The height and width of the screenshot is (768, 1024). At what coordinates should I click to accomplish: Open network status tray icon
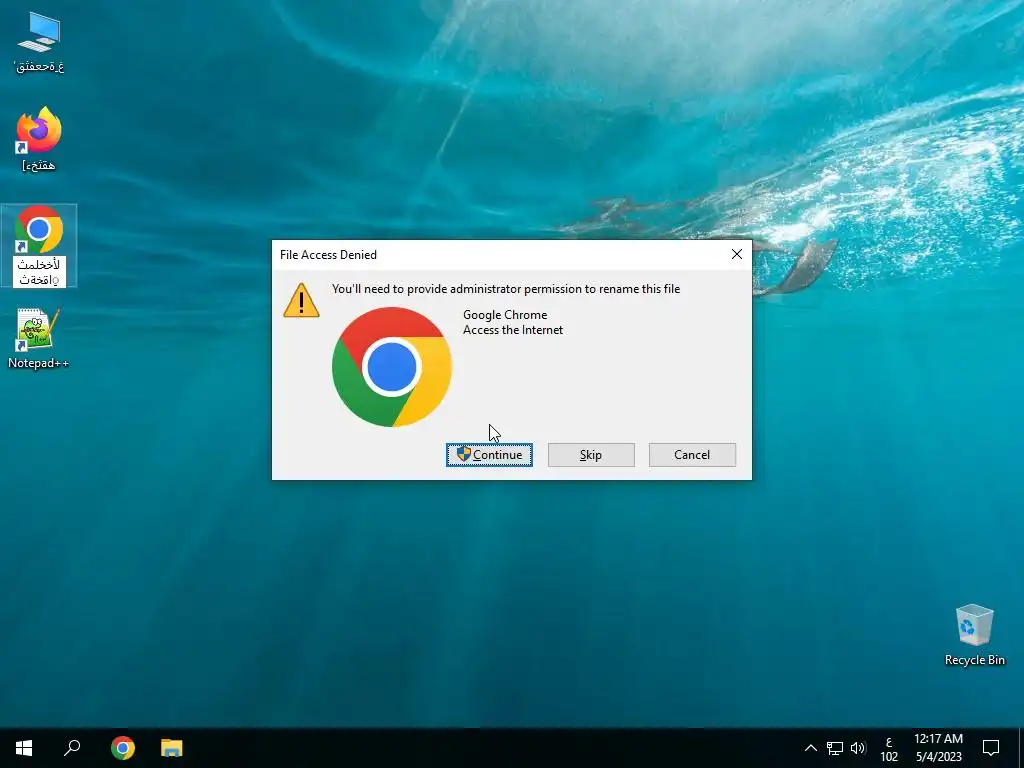[835, 748]
